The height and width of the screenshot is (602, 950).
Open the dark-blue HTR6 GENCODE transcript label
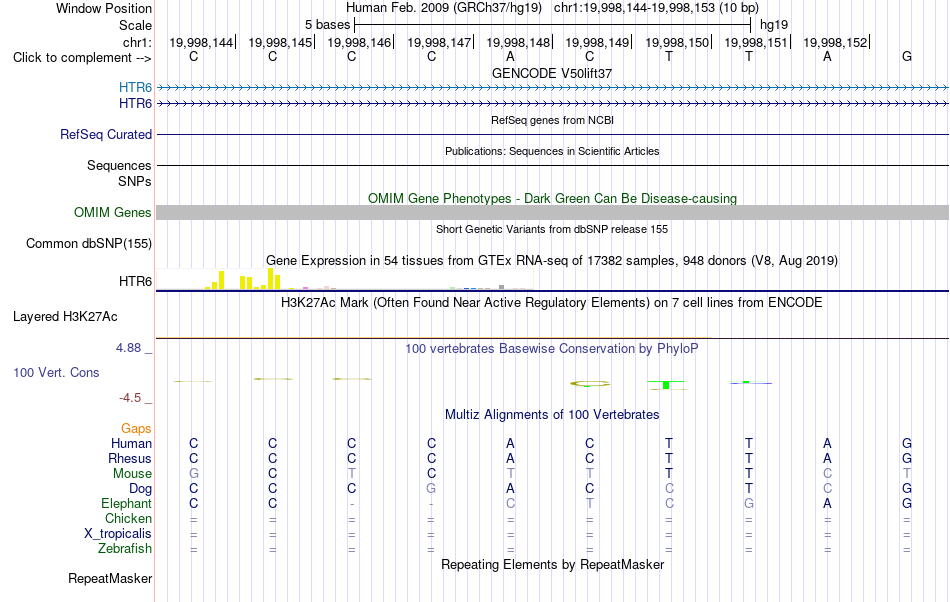tap(135, 104)
